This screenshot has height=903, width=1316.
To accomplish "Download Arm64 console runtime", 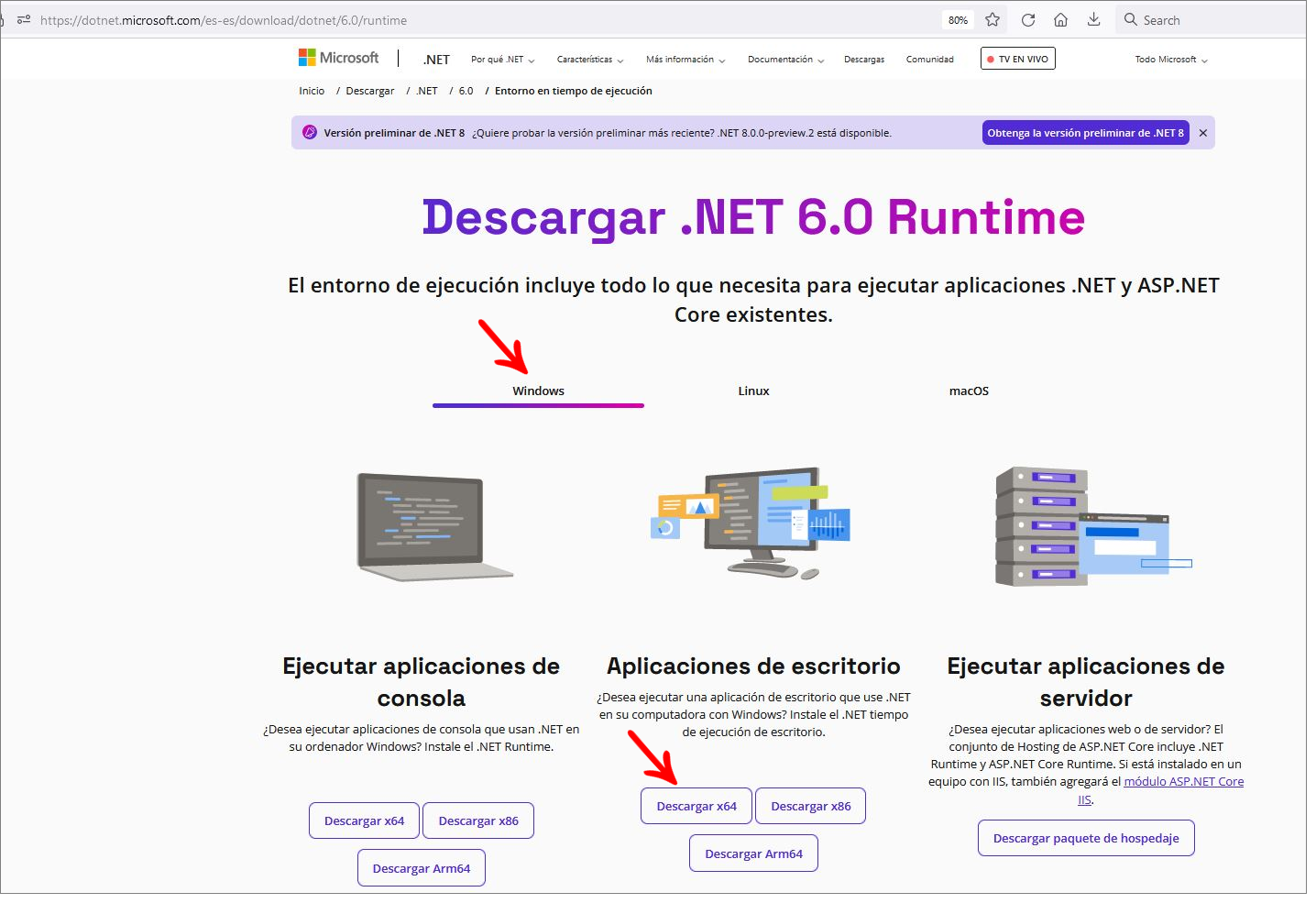I will 422,868.
